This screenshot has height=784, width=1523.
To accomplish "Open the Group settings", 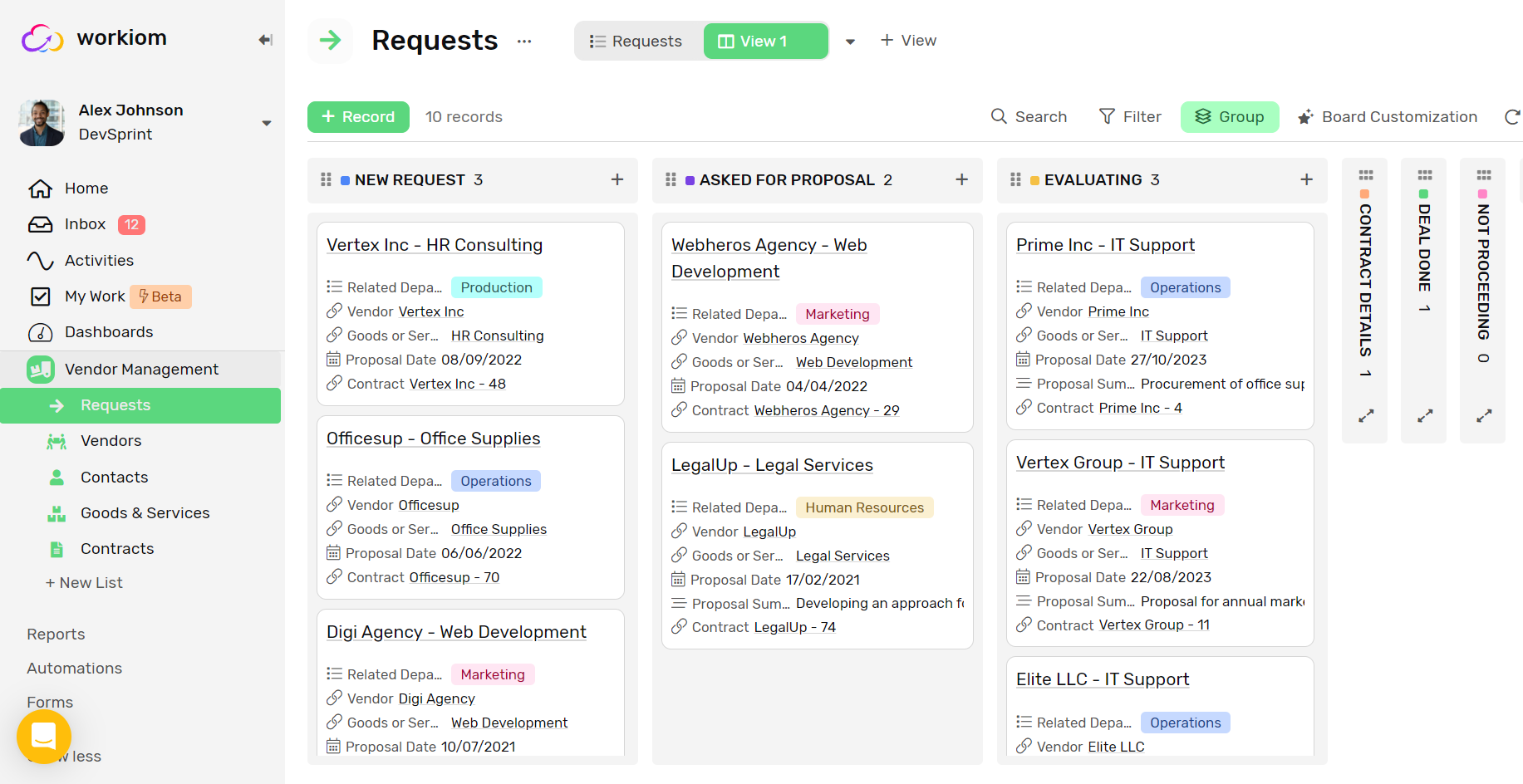I will point(1230,116).
